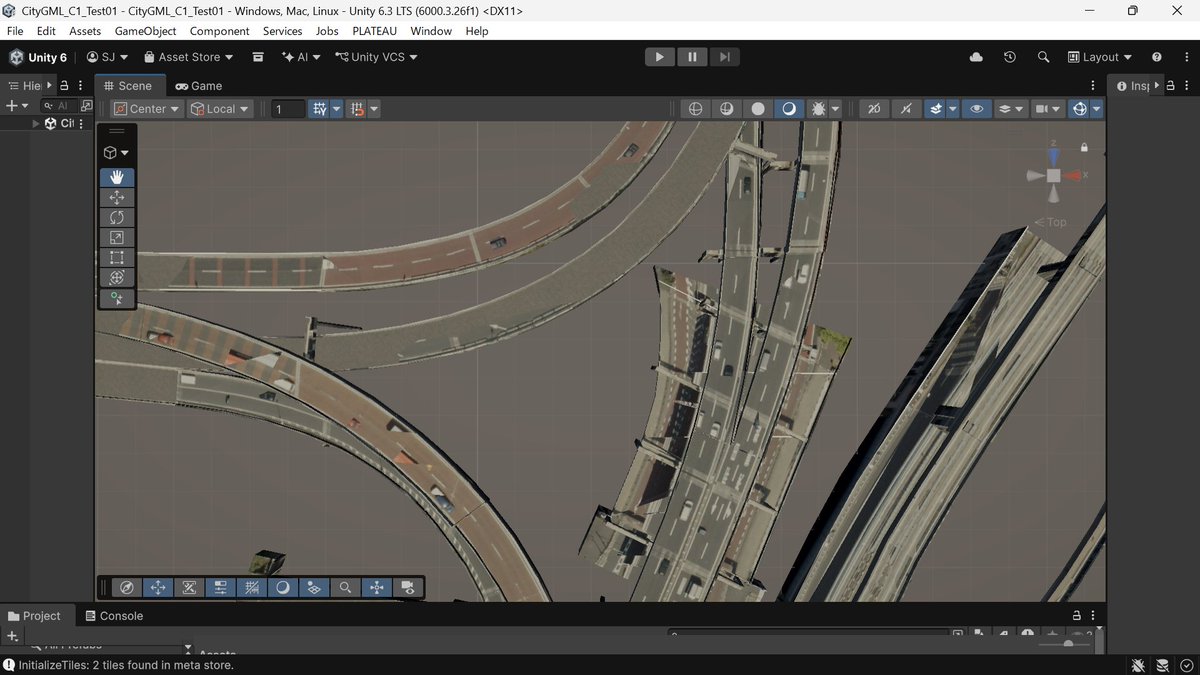Click the Pause button
1200x675 pixels.
[x=692, y=57]
